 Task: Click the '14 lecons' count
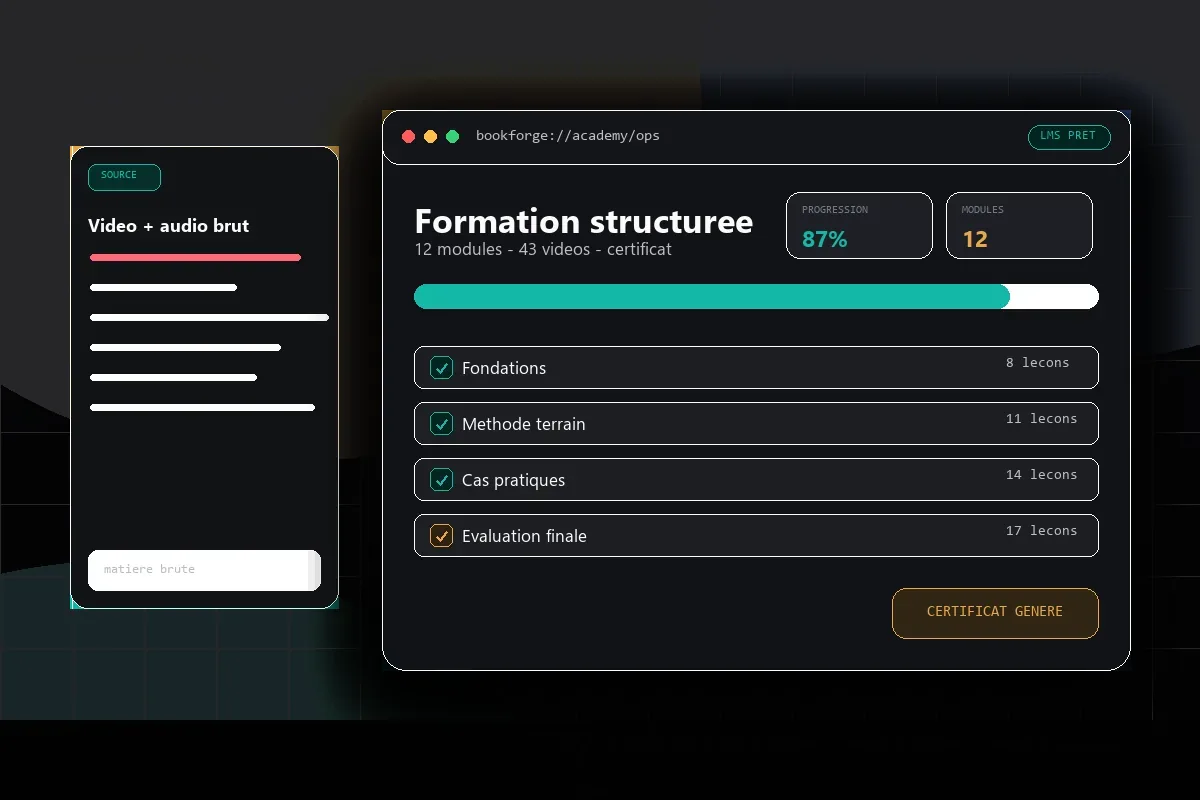(1041, 475)
